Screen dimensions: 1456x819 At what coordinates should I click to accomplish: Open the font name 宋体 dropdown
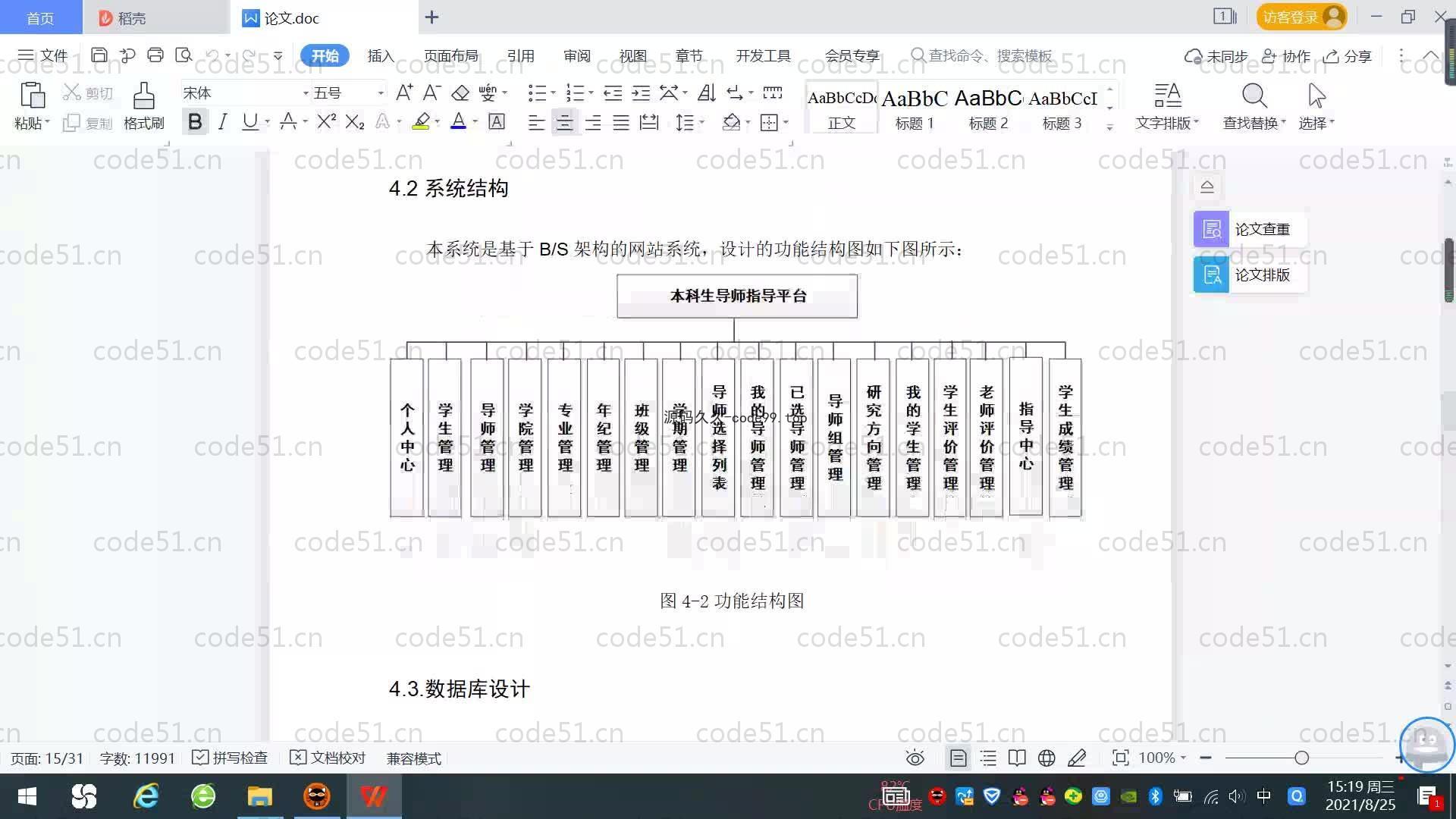306,93
